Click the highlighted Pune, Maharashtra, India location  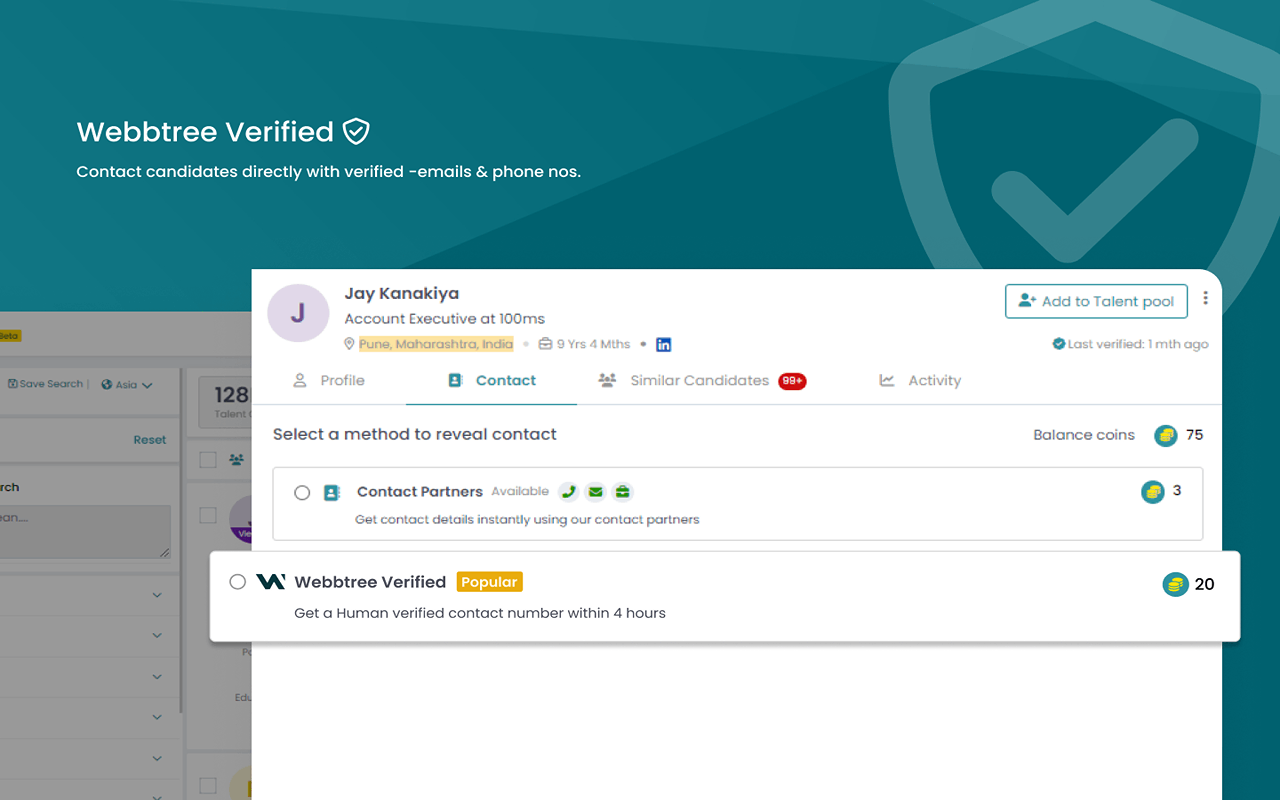pyautogui.click(x=436, y=344)
